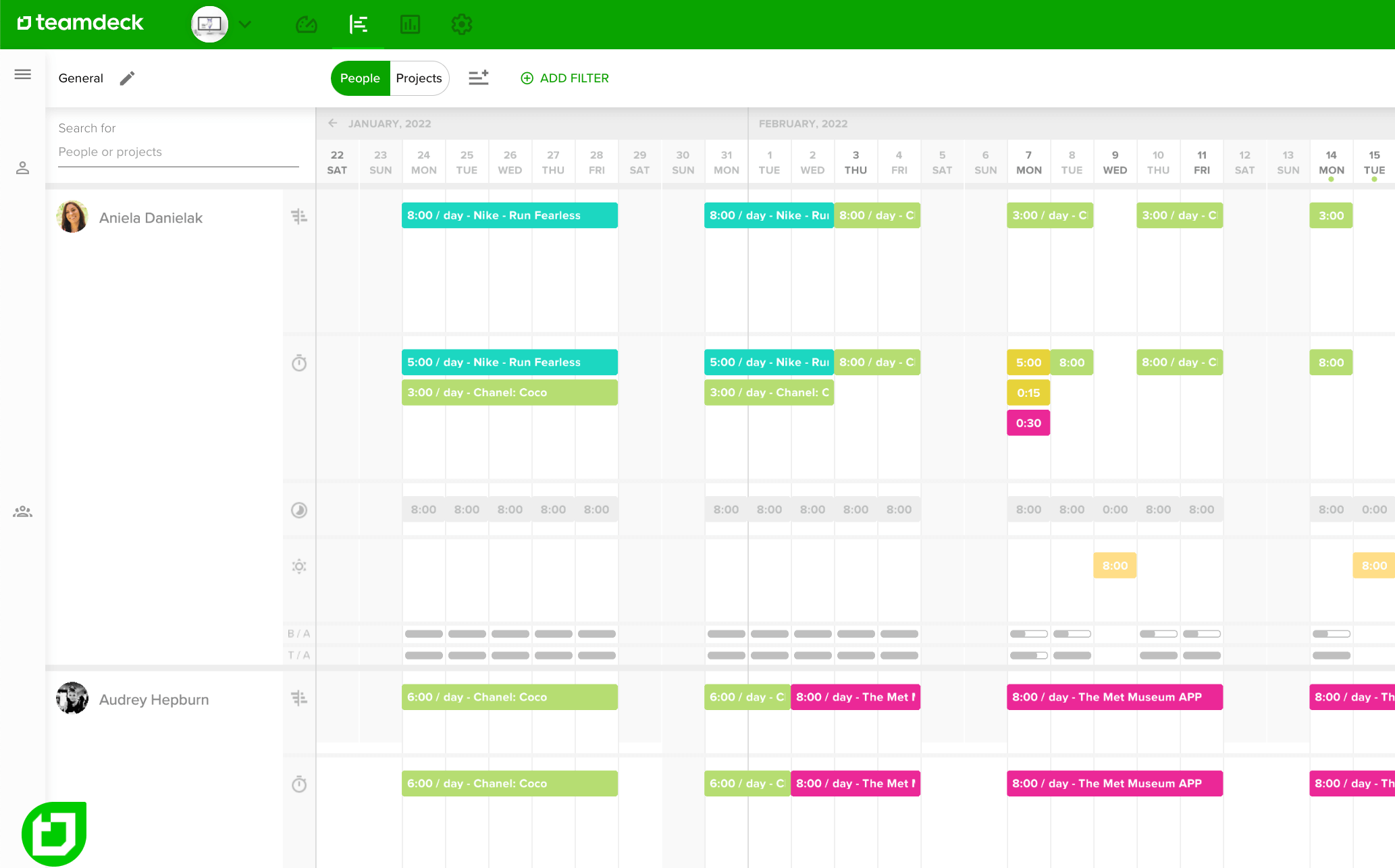Open the calendar timeline view icon
The width and height of the screenshot is (1395, 868).
[x=358, y=25]
